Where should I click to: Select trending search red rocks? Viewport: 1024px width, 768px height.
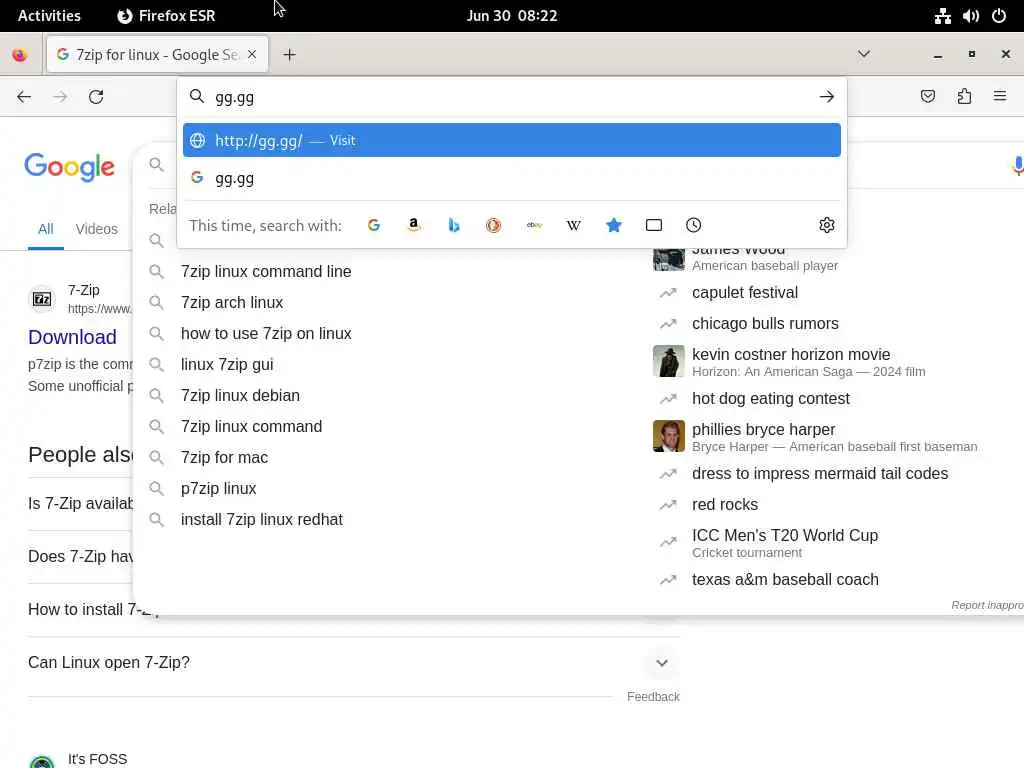pyautogui.click(x=725, y=505)
